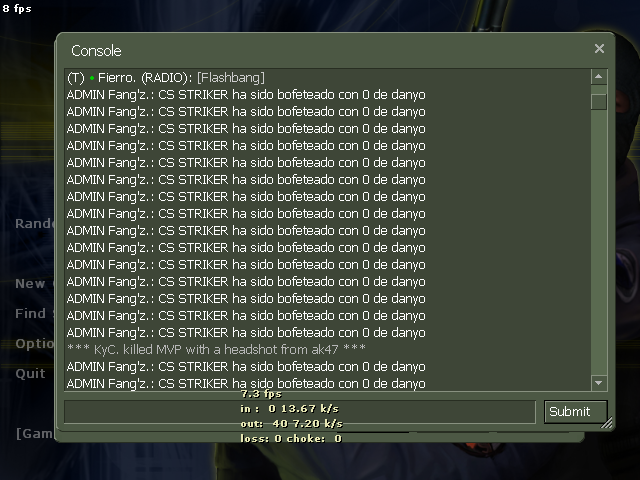Select the KyC killed MVP headshot line
The width and height of the screenshot is (640, 480).
point(216,349)
